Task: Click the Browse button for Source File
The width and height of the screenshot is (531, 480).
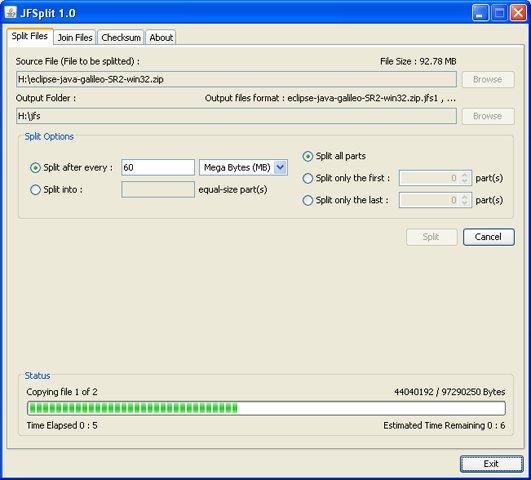Action: (488, 79)
